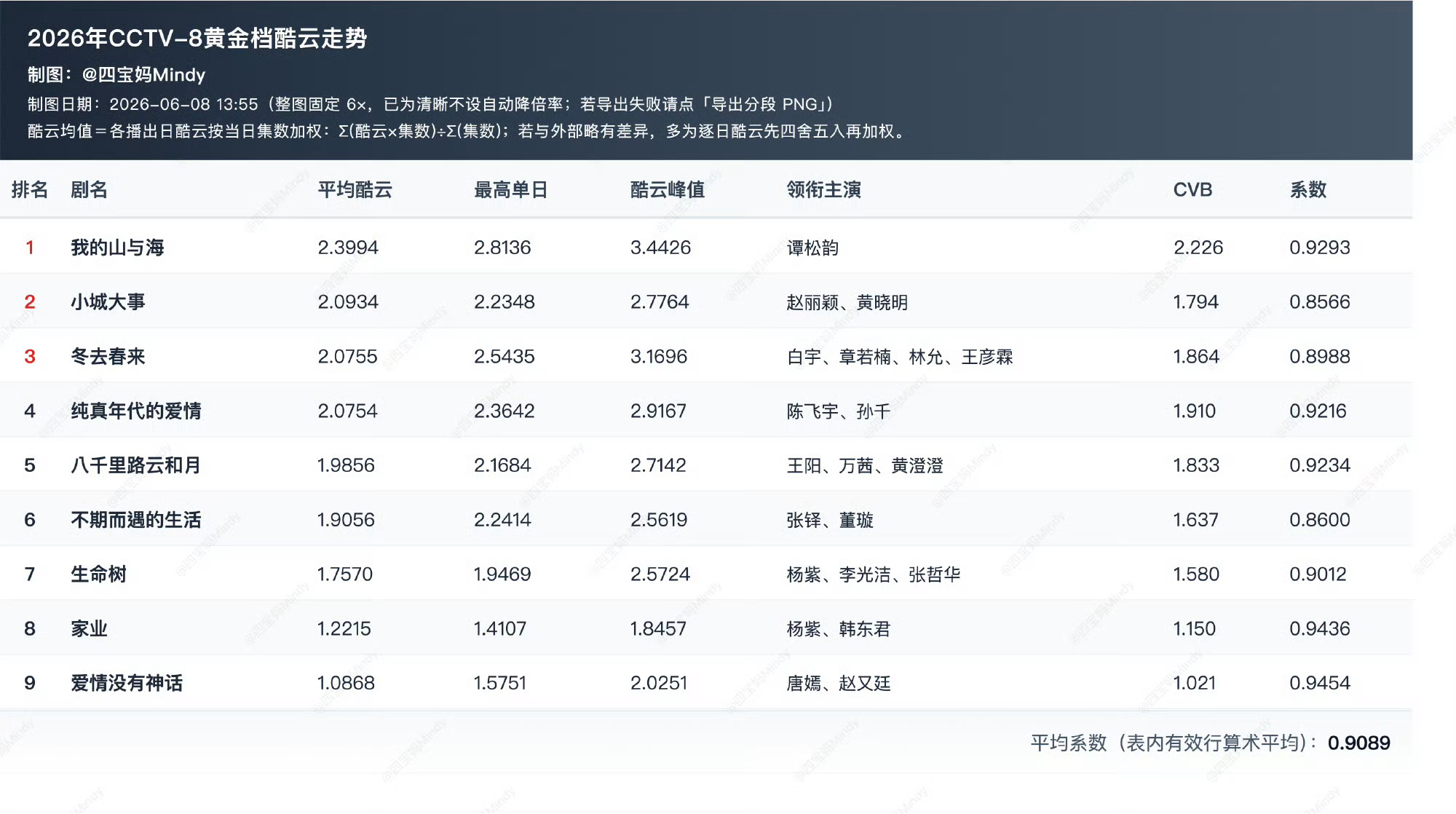The height and width of the screenshot is (814, 1456).
Task: Click lead actors 陈飞宇、孙千
Action: pos(839,412)
